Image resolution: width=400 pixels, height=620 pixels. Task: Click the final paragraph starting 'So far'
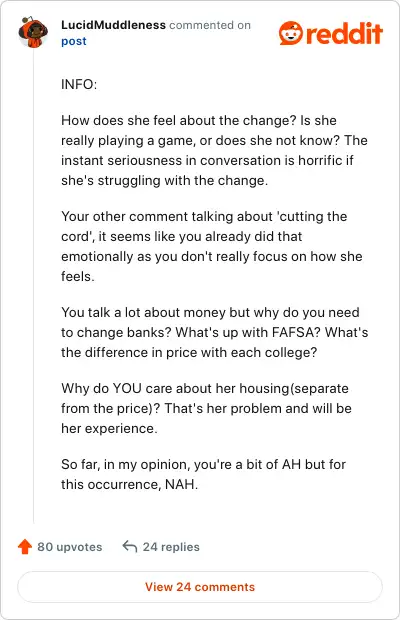pyautogui.click(x=203, y=474)
